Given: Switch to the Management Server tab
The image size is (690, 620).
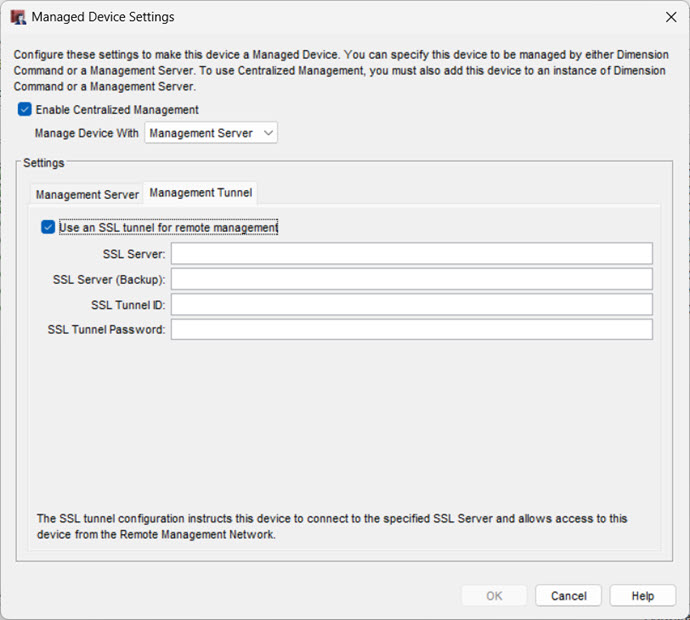Looking at the screenshot, I should pos(87,194).
